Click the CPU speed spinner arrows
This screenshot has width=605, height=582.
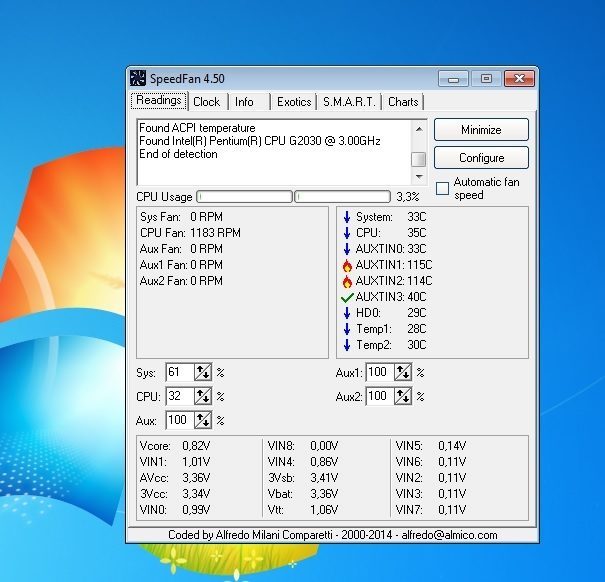pyautogui.click(x=203, y=396)
